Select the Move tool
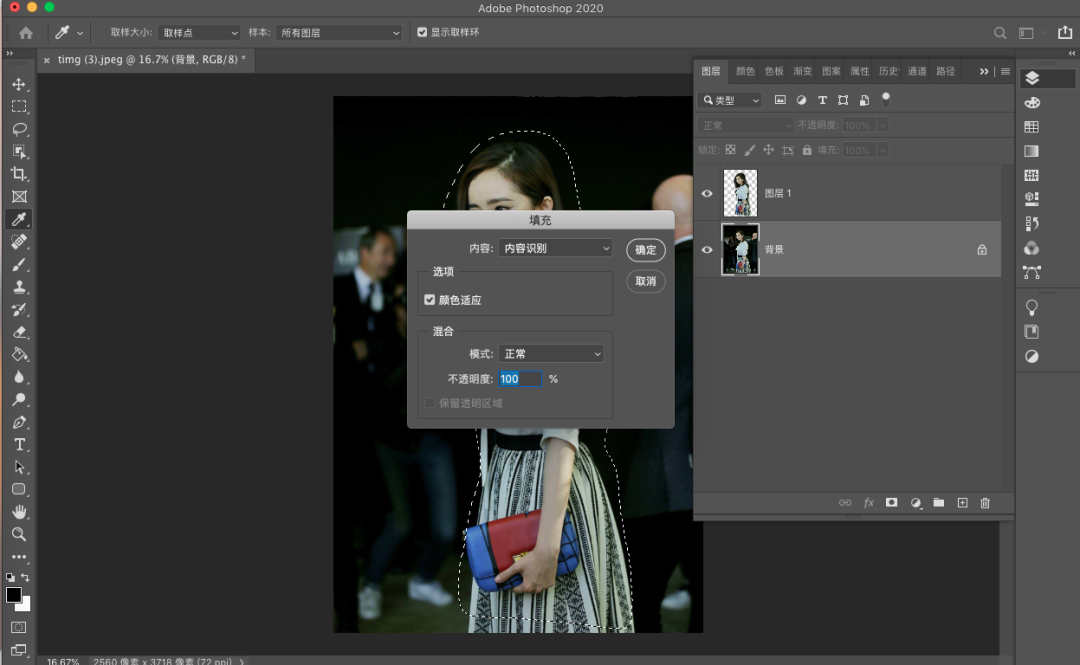Screen dimensions: 1080x665 (19, 84)
